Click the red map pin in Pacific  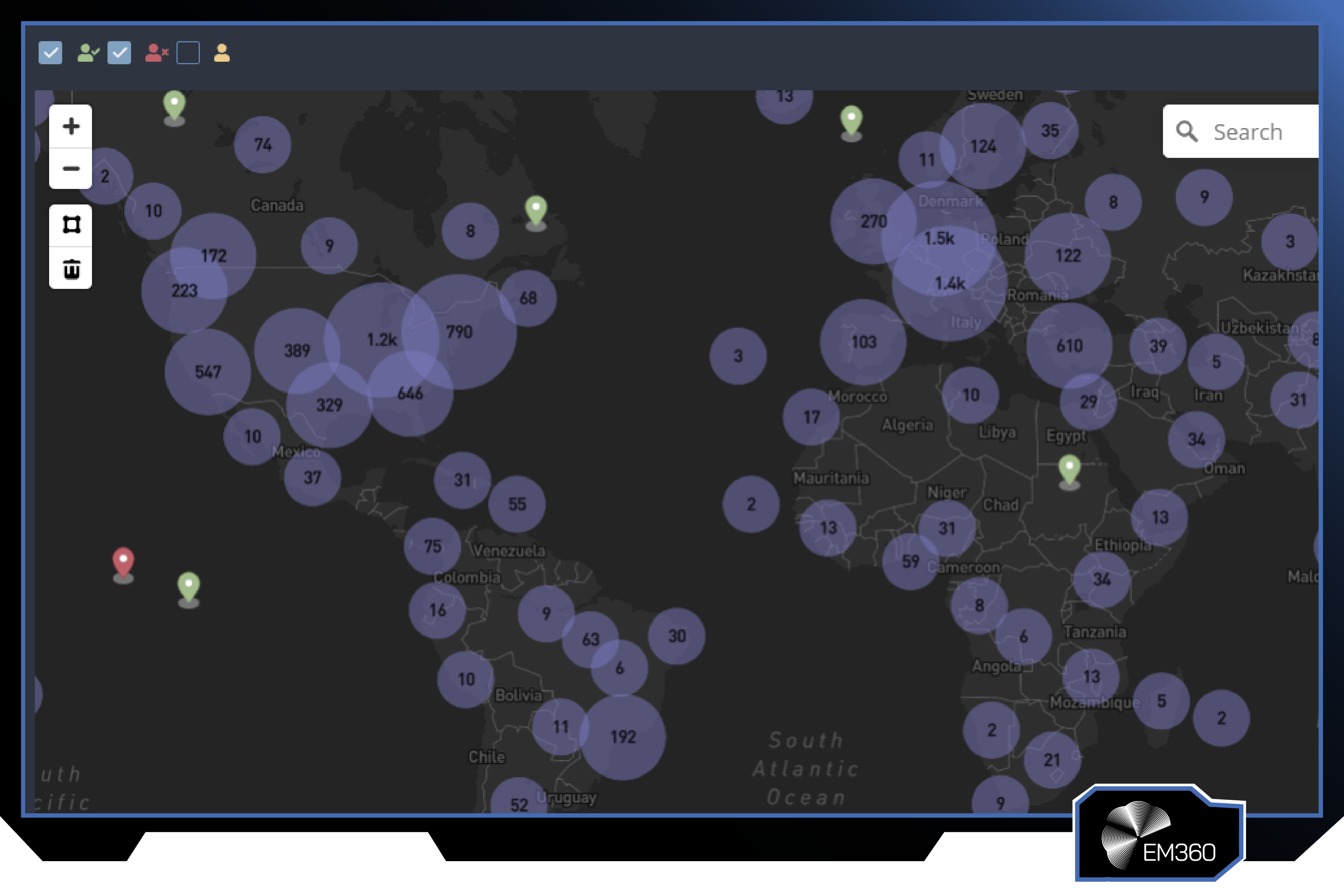pyautogui.click(x=123, y=563)
